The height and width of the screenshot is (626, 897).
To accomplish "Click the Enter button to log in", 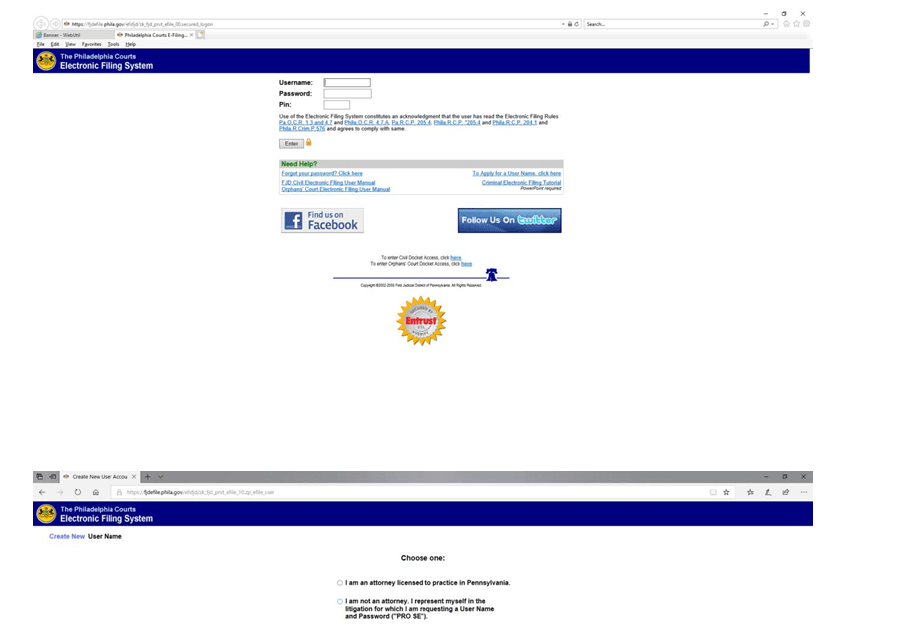I will [x=291, y=143].
